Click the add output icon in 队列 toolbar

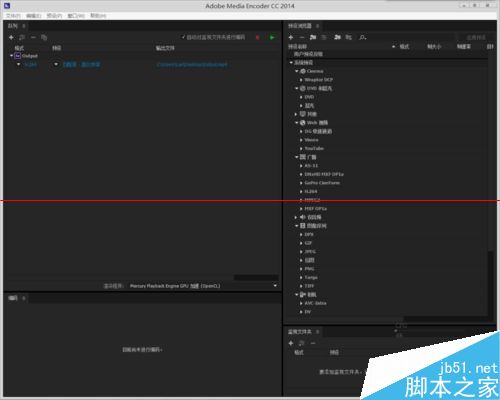click(22, 37)
